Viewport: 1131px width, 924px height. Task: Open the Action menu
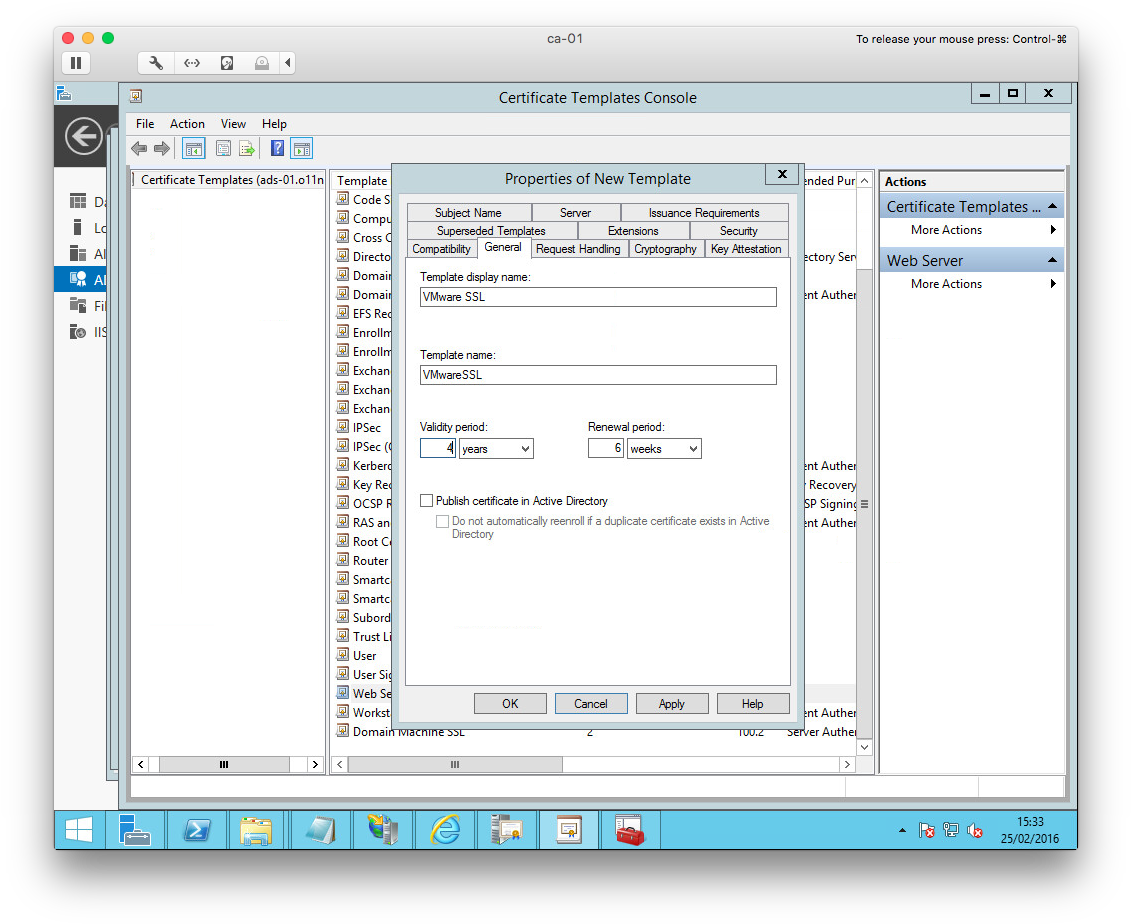(x=188, y=124)
